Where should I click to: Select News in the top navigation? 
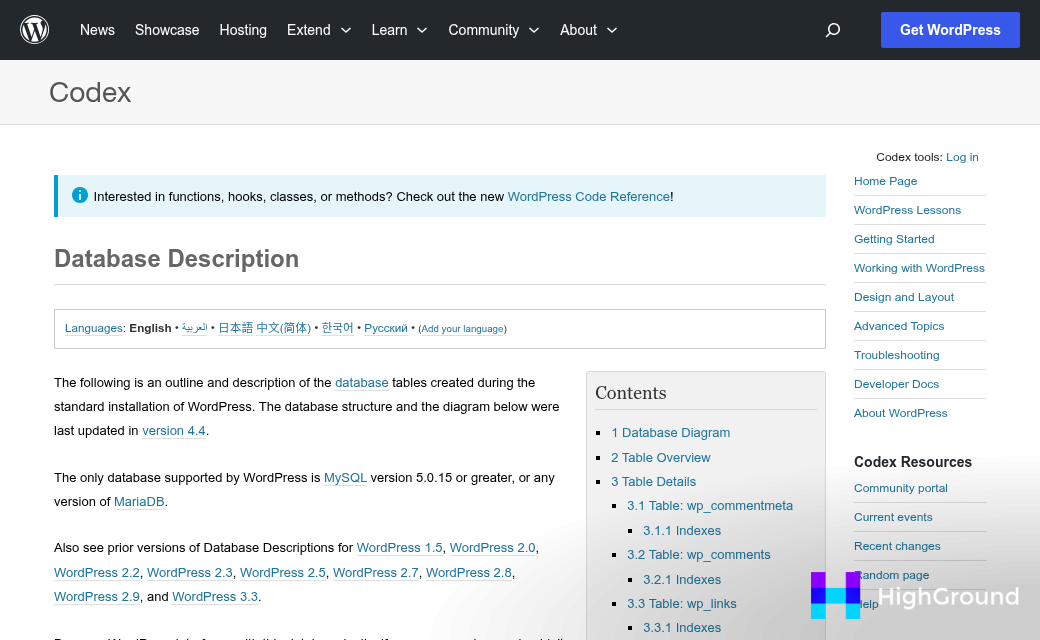(x=97, y=30)
